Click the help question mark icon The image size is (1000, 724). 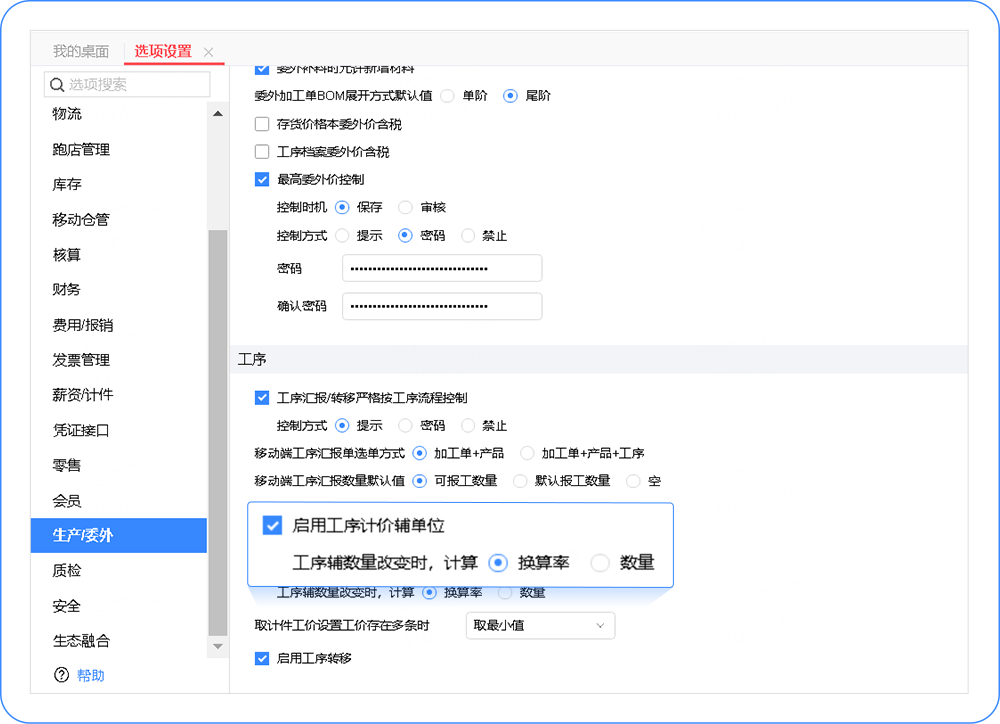(62, 676)
